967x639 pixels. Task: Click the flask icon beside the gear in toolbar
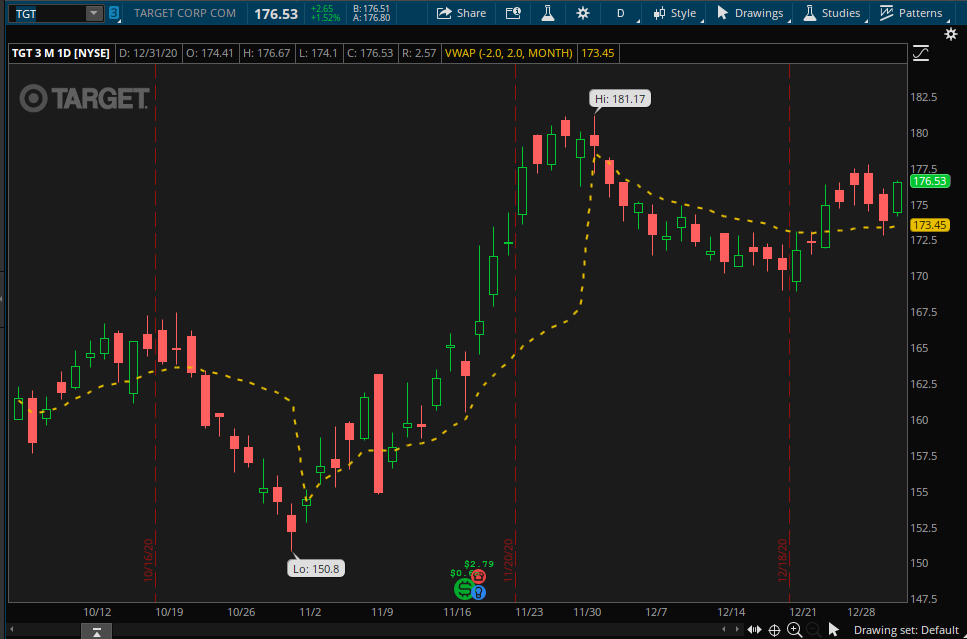tap(548, 13)
